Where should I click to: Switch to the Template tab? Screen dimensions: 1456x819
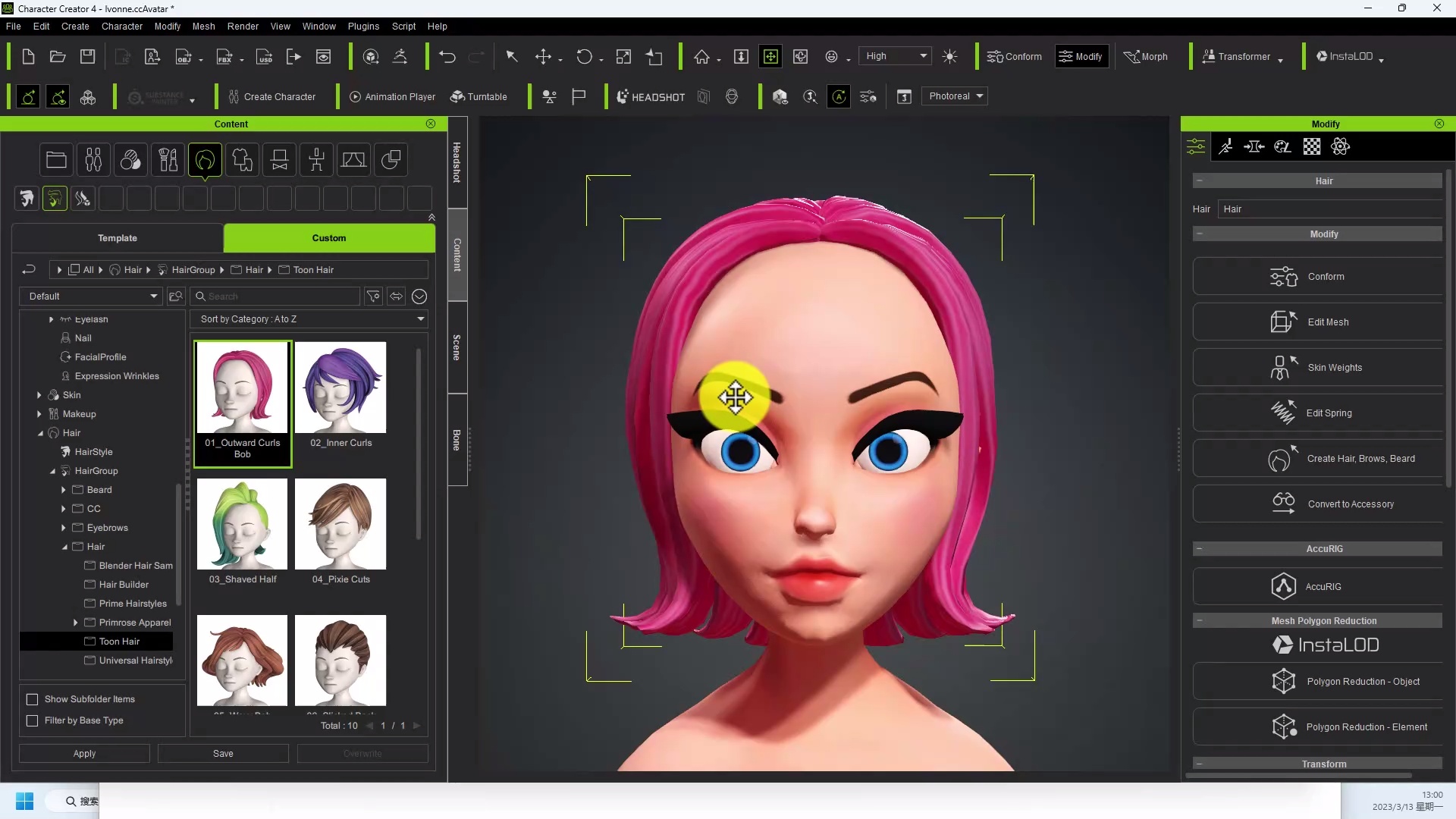[x=118, y=238]
